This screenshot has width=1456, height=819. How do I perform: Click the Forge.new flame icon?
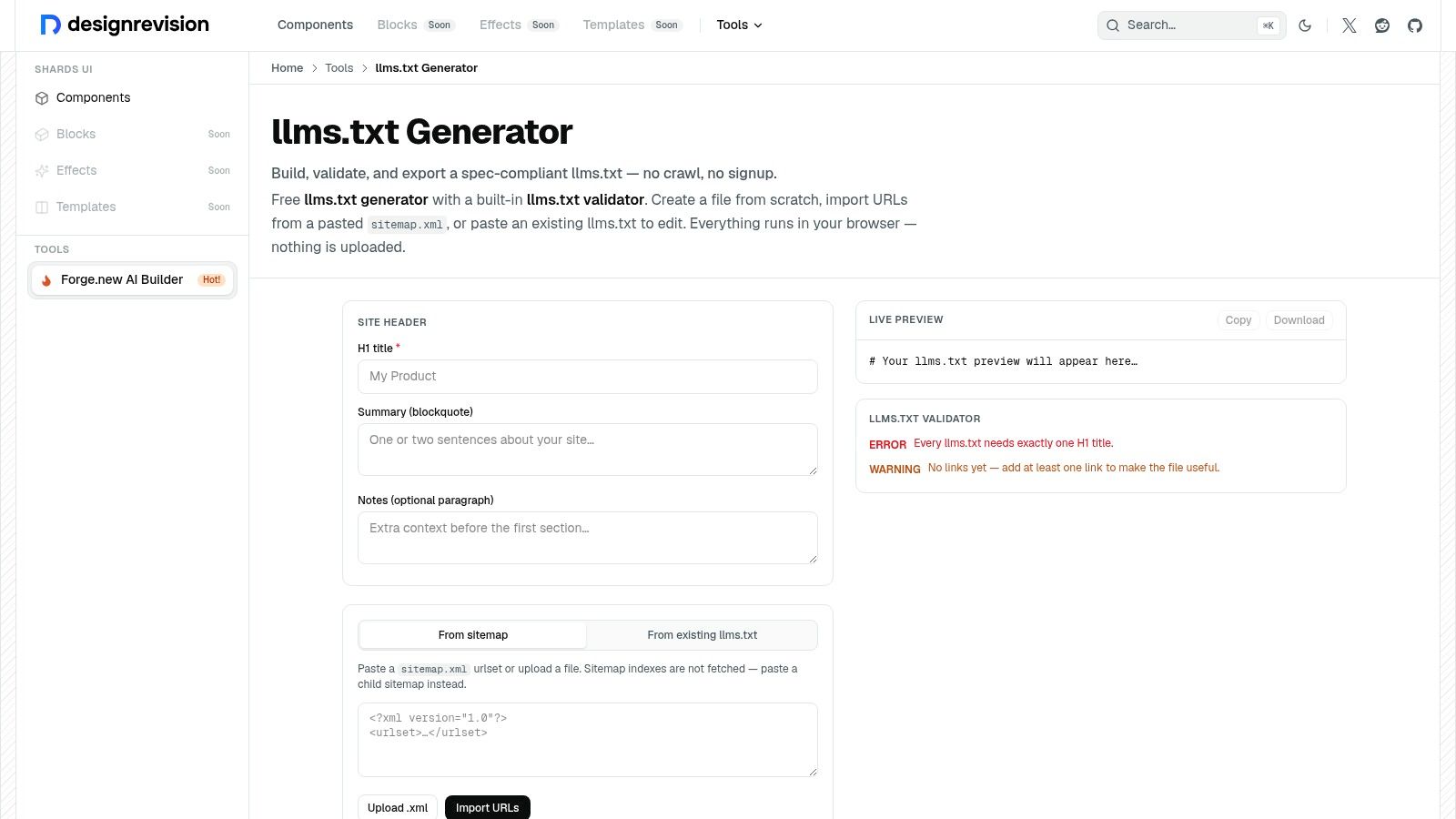(46, 280)
